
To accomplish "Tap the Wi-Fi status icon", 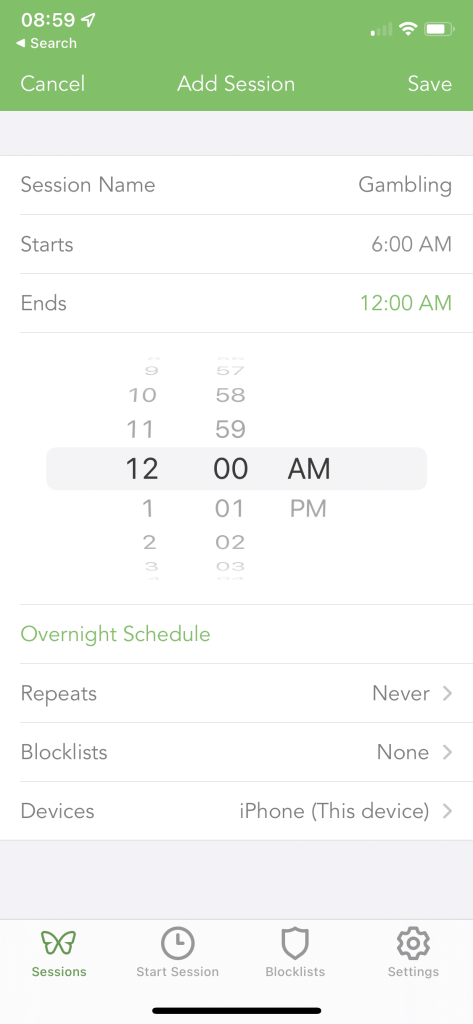I will coord(408,29).
